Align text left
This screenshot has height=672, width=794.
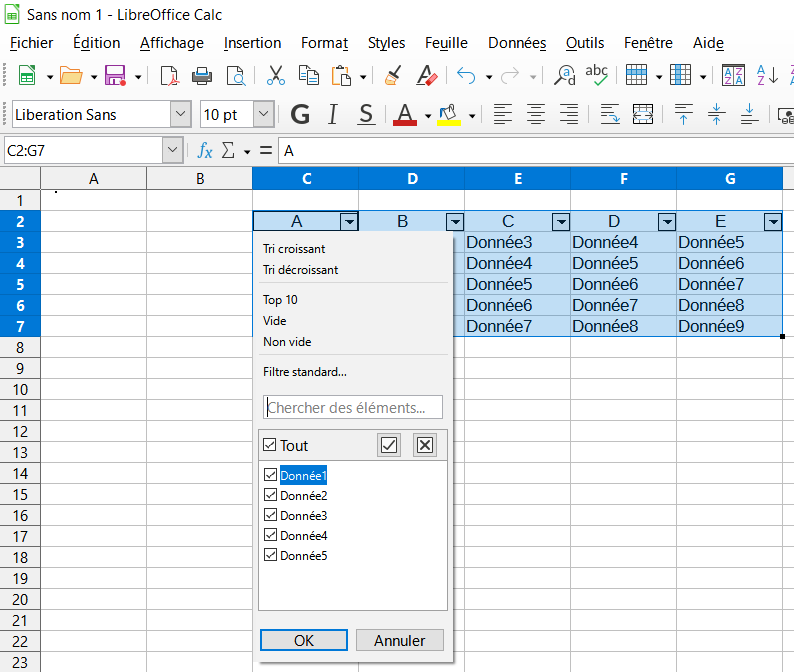pos(503,114)
